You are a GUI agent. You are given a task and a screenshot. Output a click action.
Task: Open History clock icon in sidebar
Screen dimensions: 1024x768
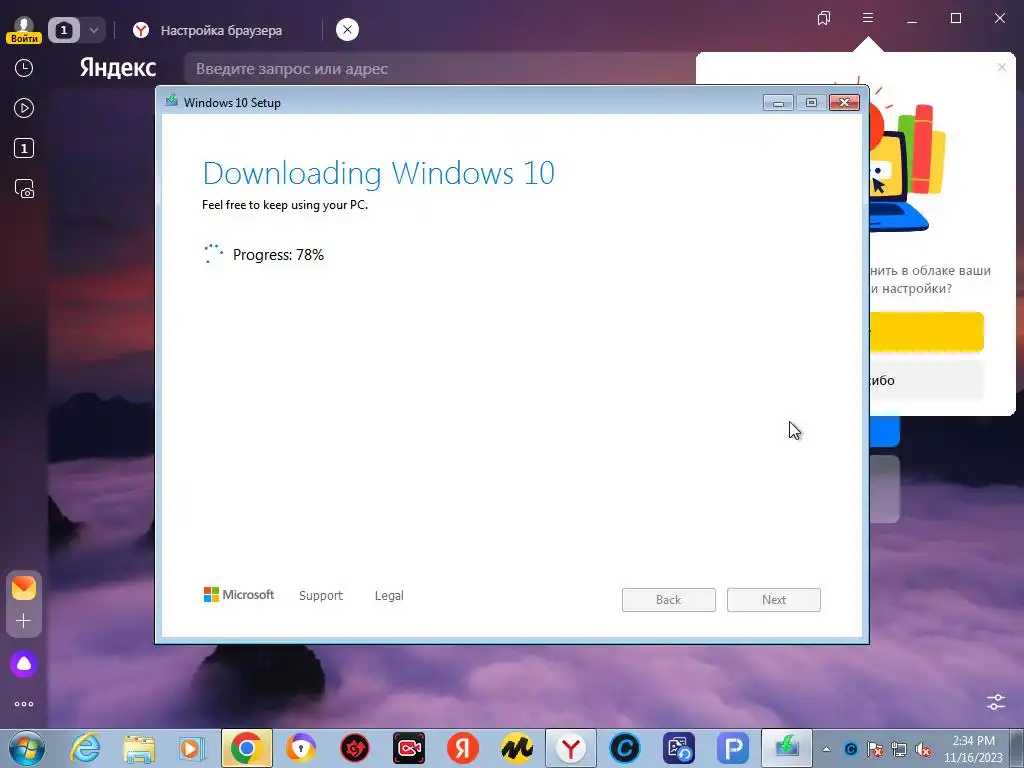tap(24, 68)
